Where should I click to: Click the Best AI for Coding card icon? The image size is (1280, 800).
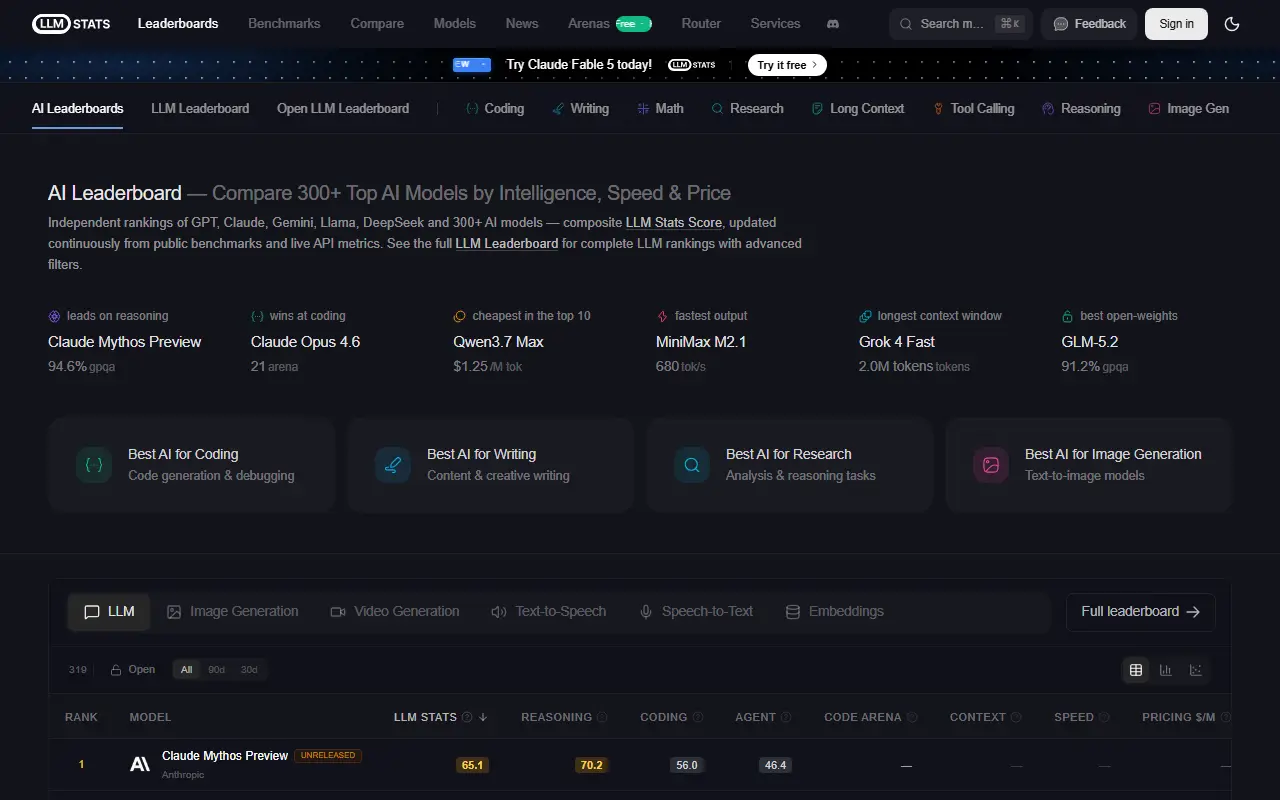pos(94,465)
